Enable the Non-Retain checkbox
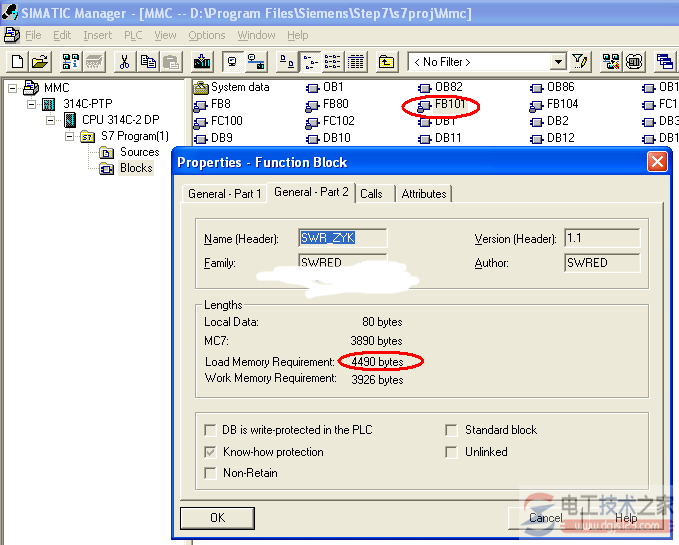This screenshot has width=679, height=545. tap(210, 473)
